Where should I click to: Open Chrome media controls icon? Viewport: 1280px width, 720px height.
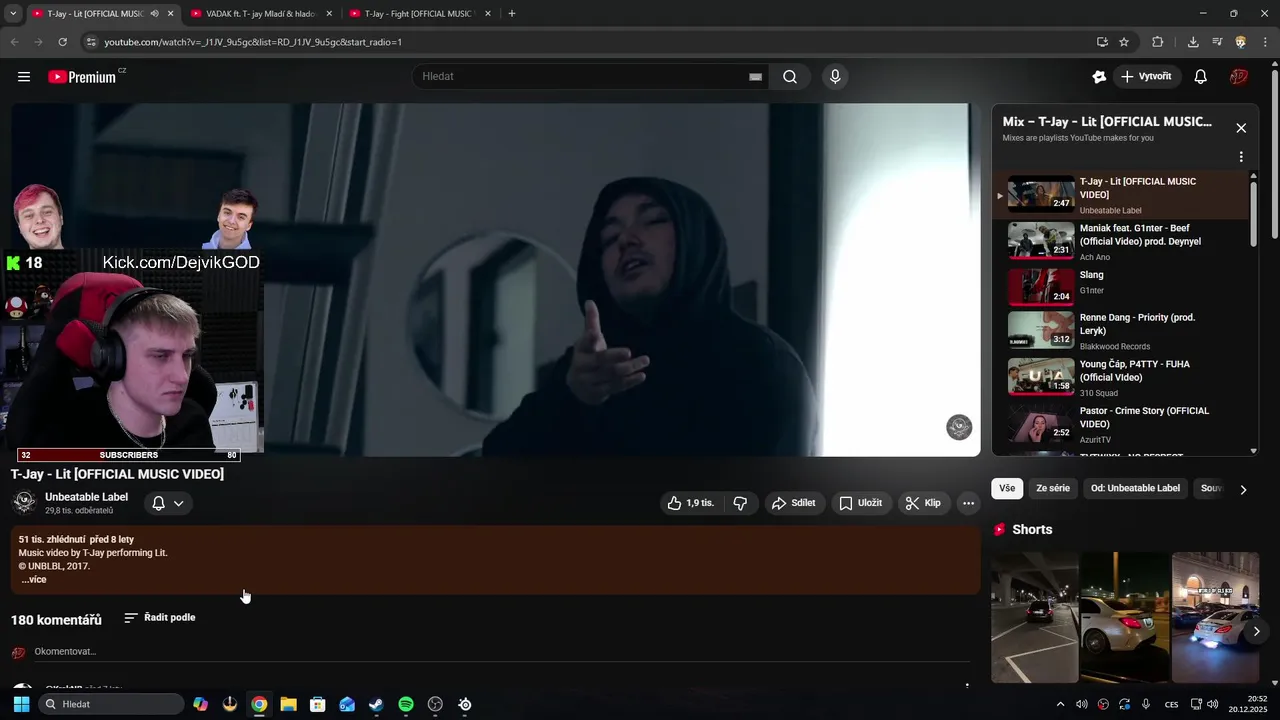1217,42
